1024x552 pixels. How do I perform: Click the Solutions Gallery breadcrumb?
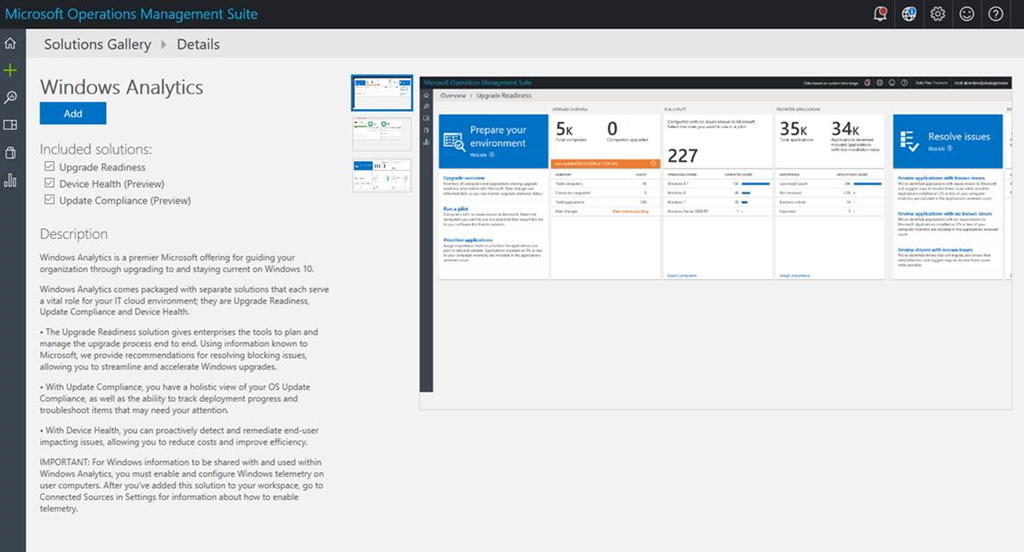coord(97,44)
